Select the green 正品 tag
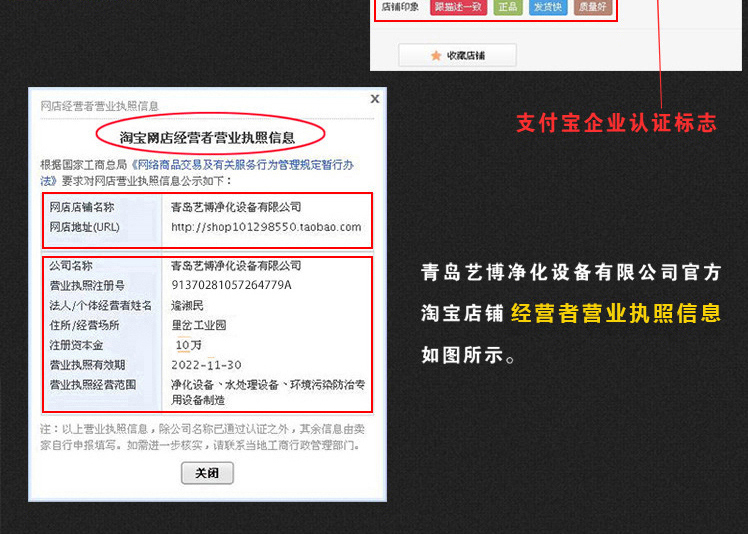The image size is (748, 534). tap(508, 7)
